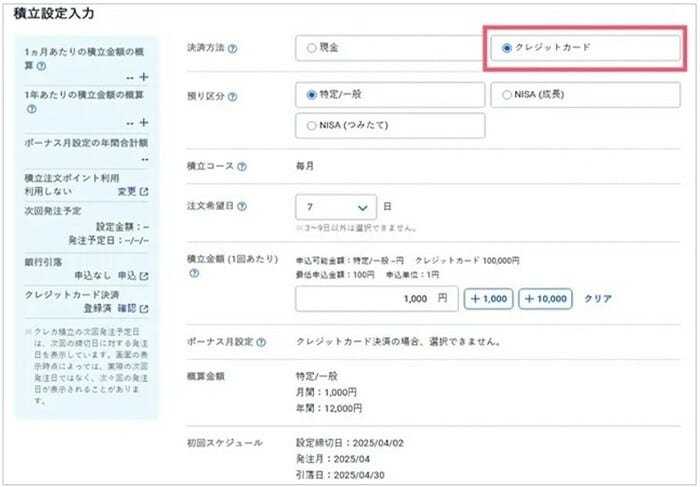Click help icon next to 決済方法
Image resolution: width=700 pixels, height=487 pixels.
232,49
